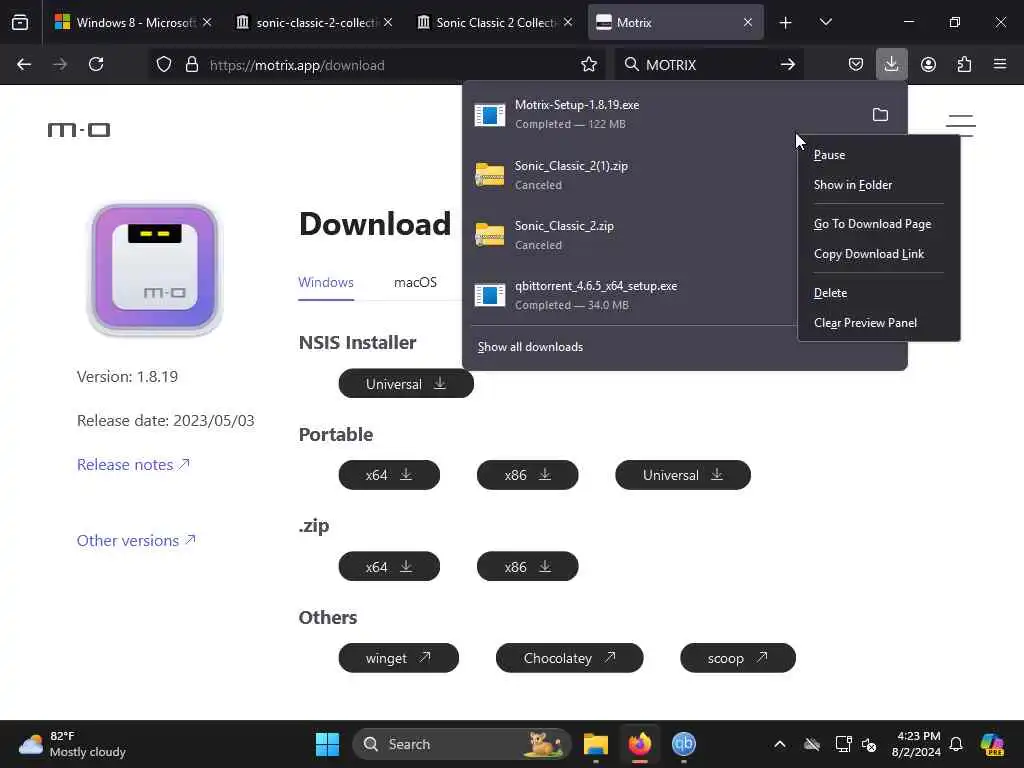Click the MOTRIX search field
This screenshot has height=768, width=1024.
click(709, 65)
